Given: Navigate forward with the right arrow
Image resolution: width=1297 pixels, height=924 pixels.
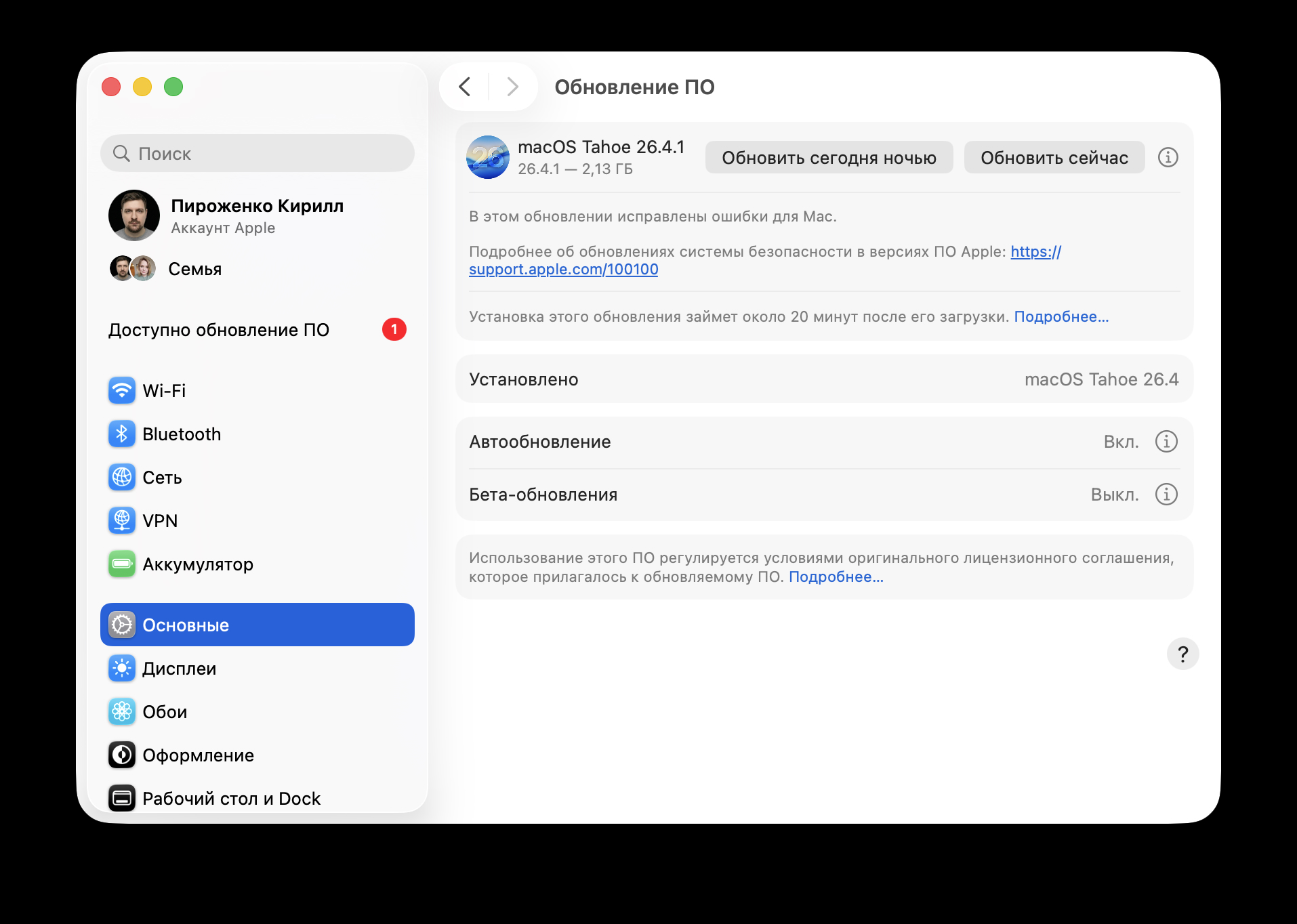Looking at the screenshot, I should 512,87.
